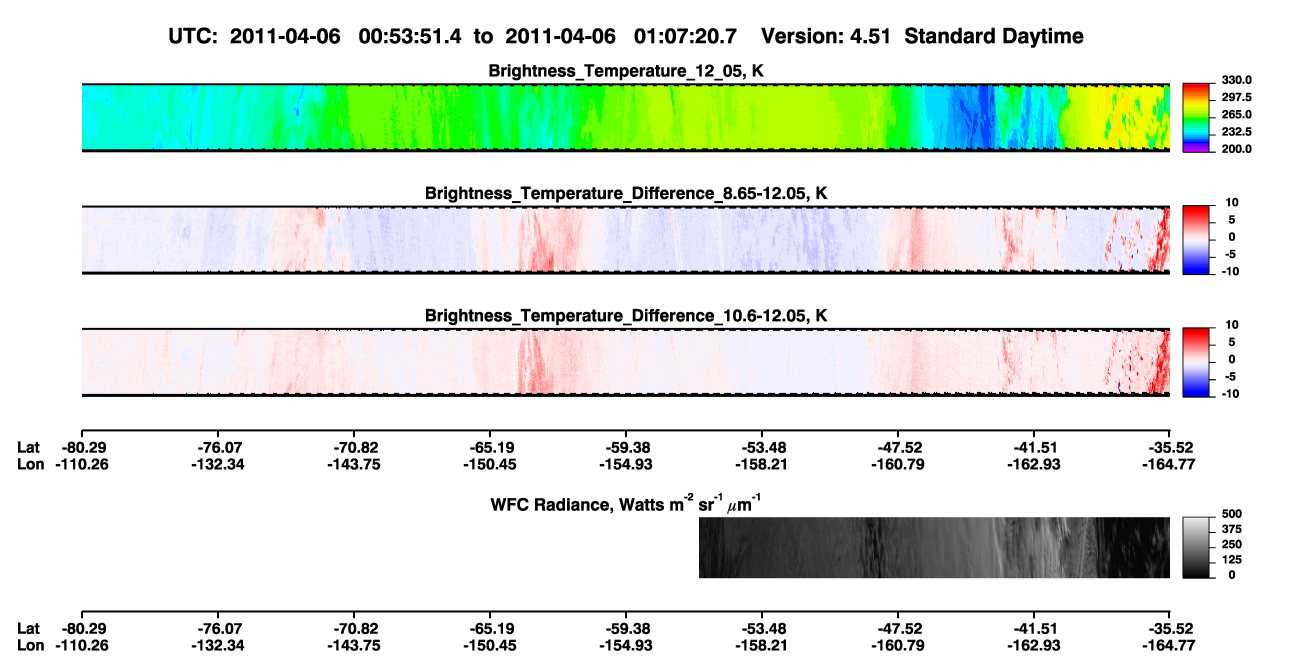Click longitude '-110.26' on the axis below WFC Radiance
The width and height of the screenshot is (1300, 667).
pos(83,646)
